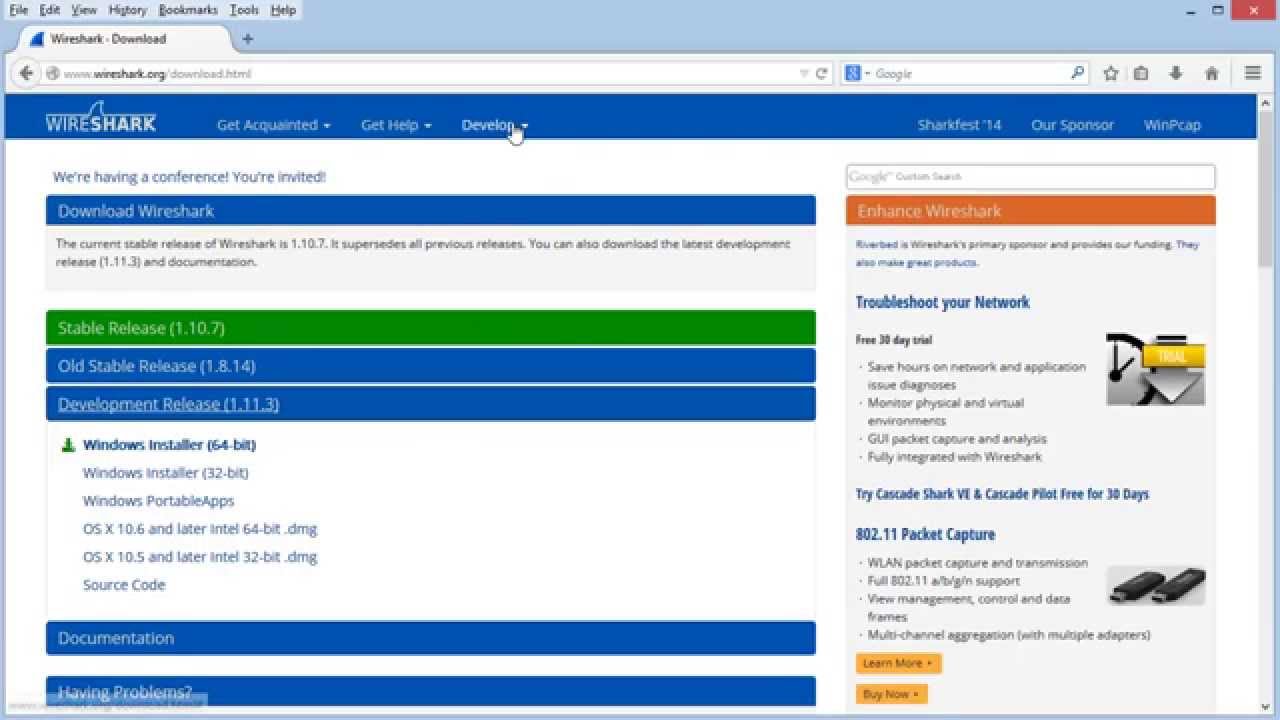Open the WinPcap link
The image size is (1280, 720).
tap(1172, 125)
